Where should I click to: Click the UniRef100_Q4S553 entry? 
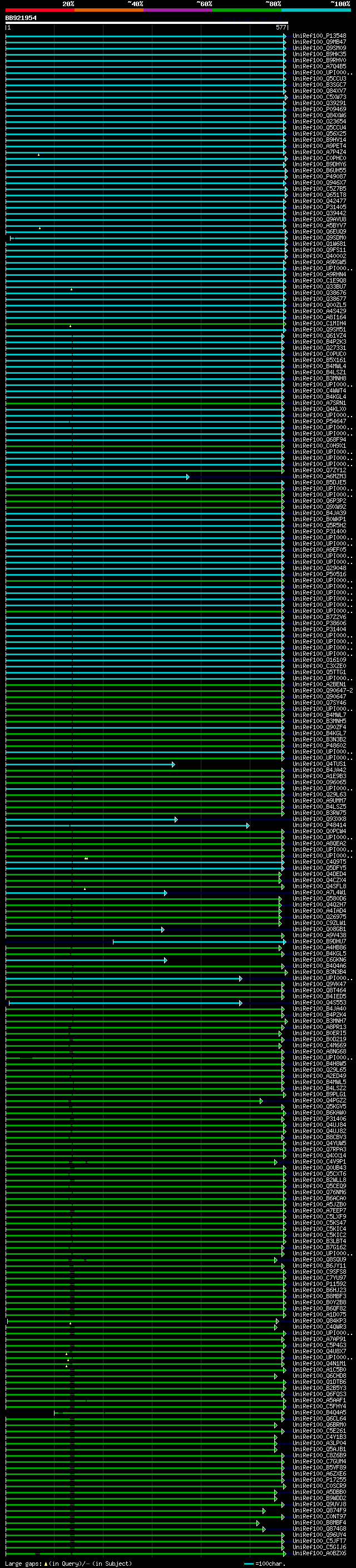tap(319, 1002)
